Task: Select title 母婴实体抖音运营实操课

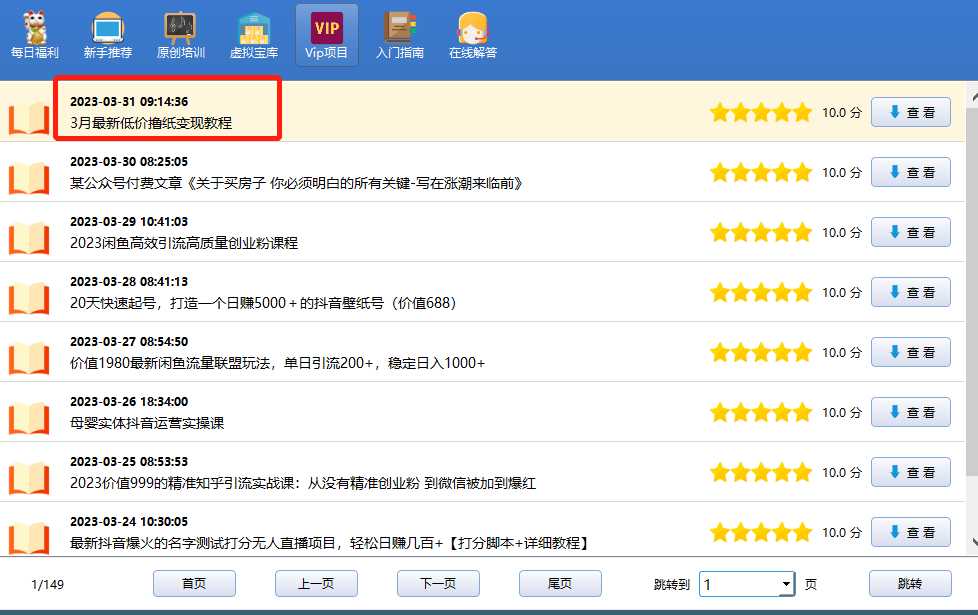Action: 147,422
